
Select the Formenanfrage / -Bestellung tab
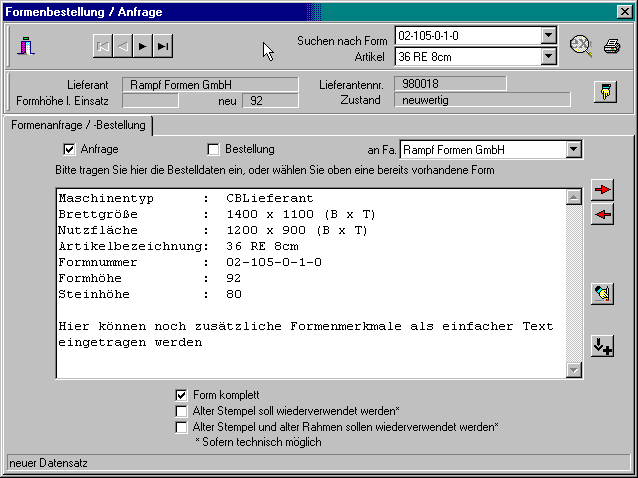[x=77, y=126]
